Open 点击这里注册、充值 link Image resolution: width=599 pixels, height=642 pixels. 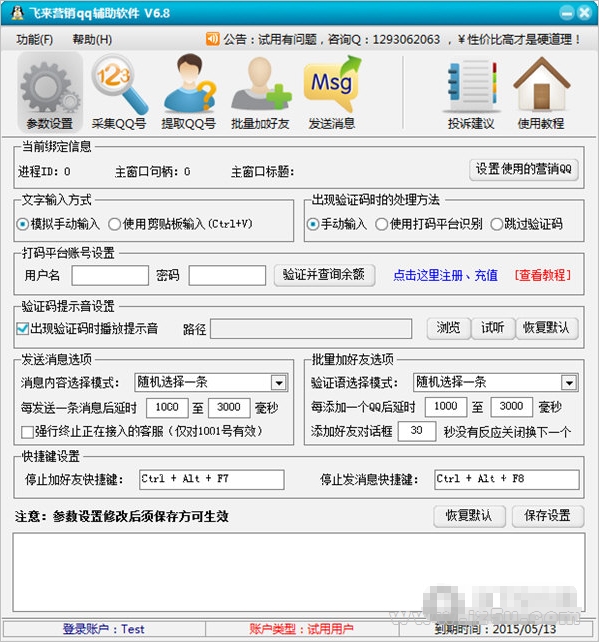(x=445, y=275)
